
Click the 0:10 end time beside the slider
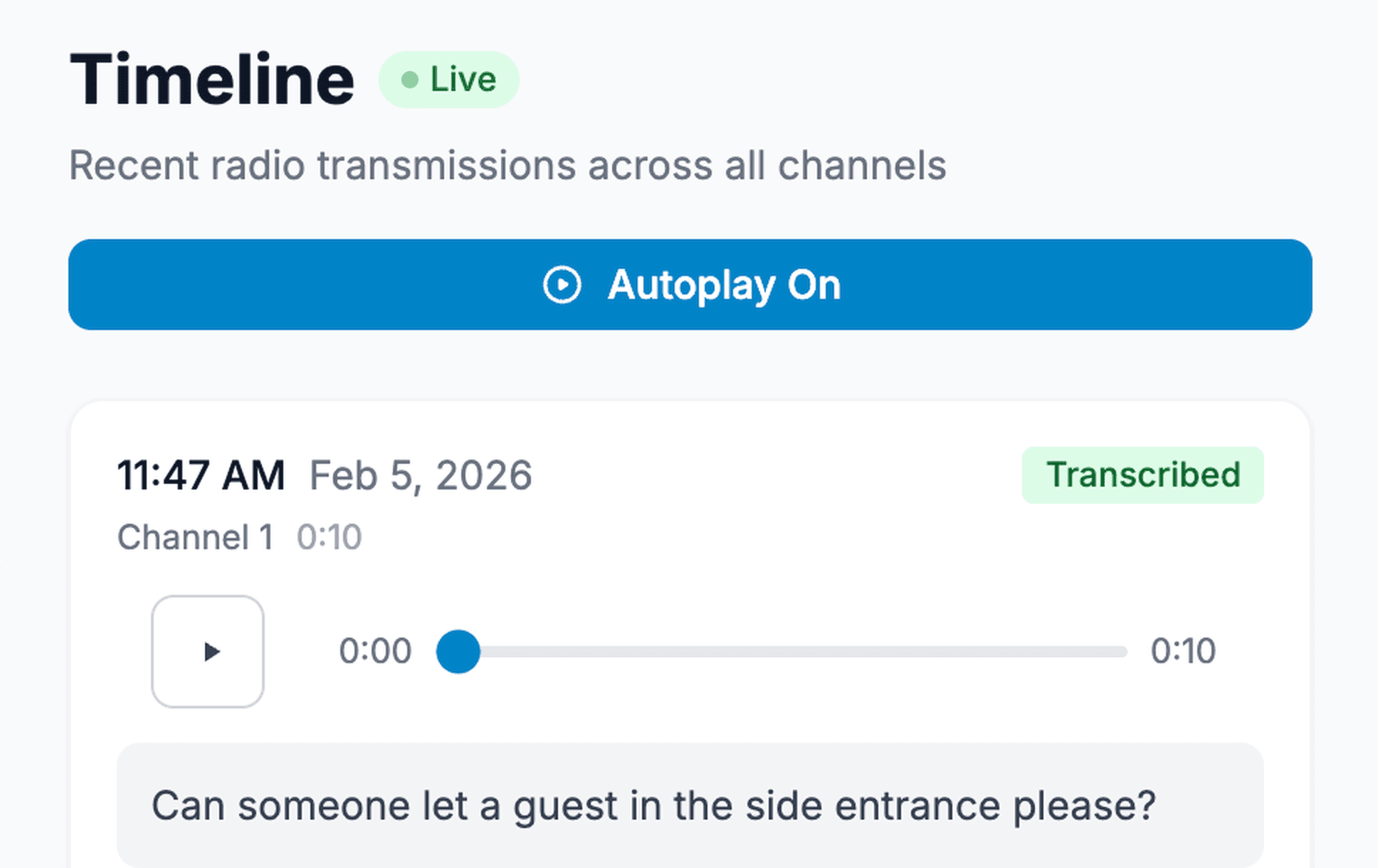[1183, 651]
